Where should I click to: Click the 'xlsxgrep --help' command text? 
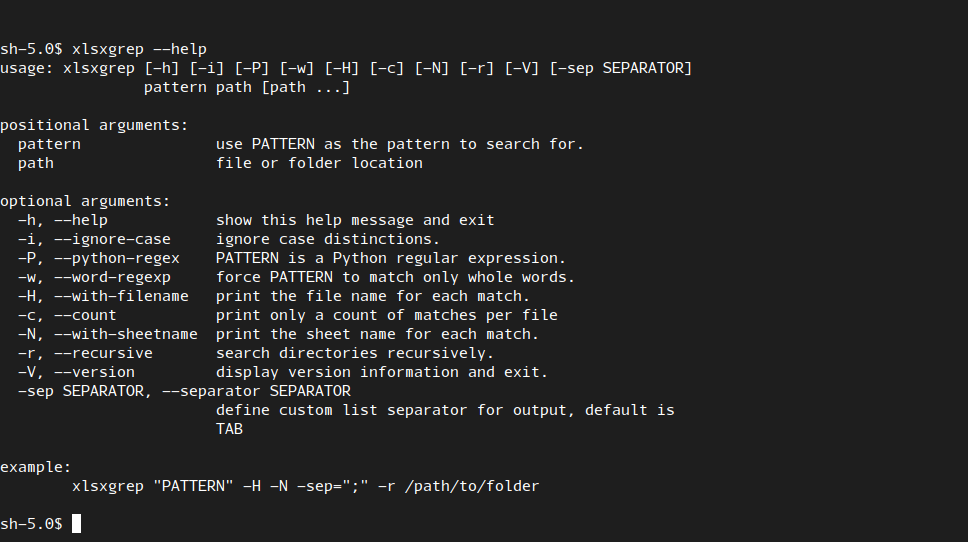139,49
